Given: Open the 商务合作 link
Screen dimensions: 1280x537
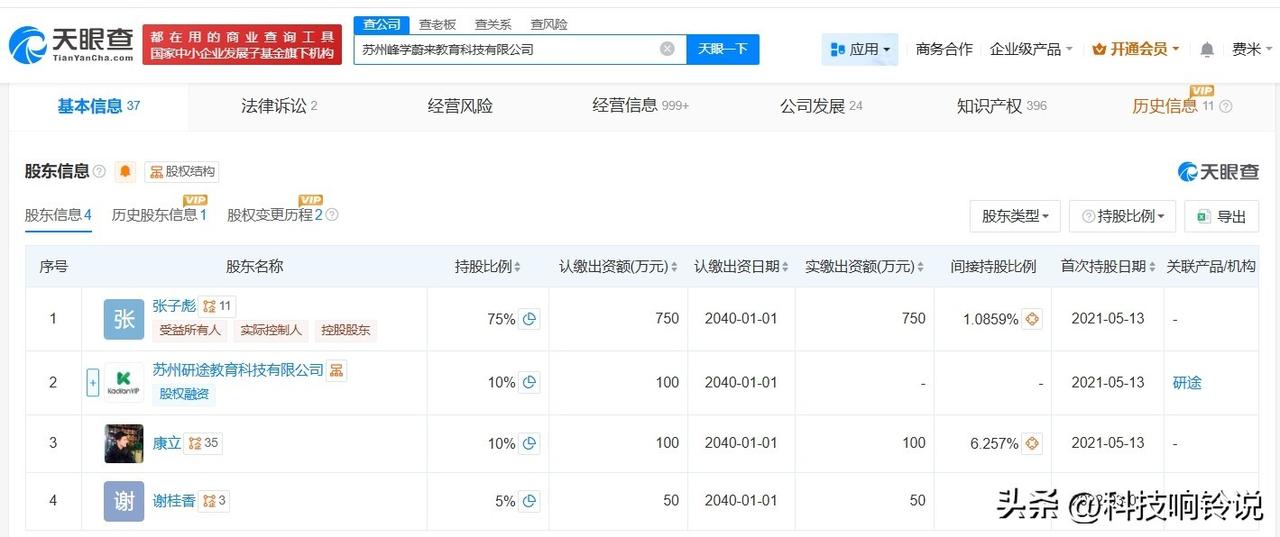Looking at the screenshot, I should point(944,49).
